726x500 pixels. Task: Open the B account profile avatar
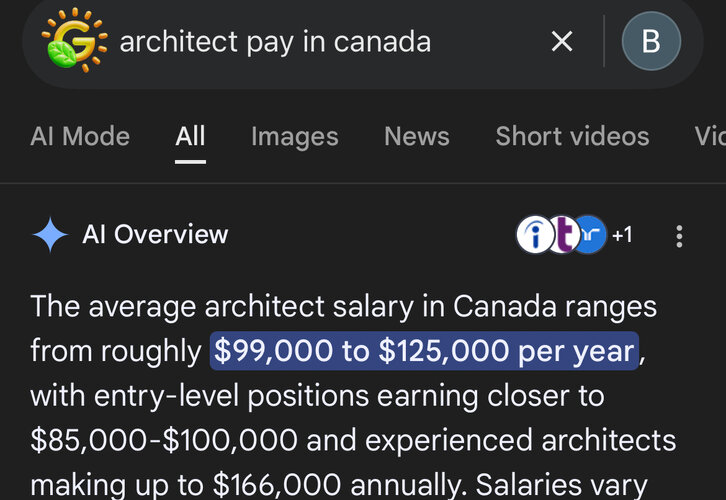[651, 41]
